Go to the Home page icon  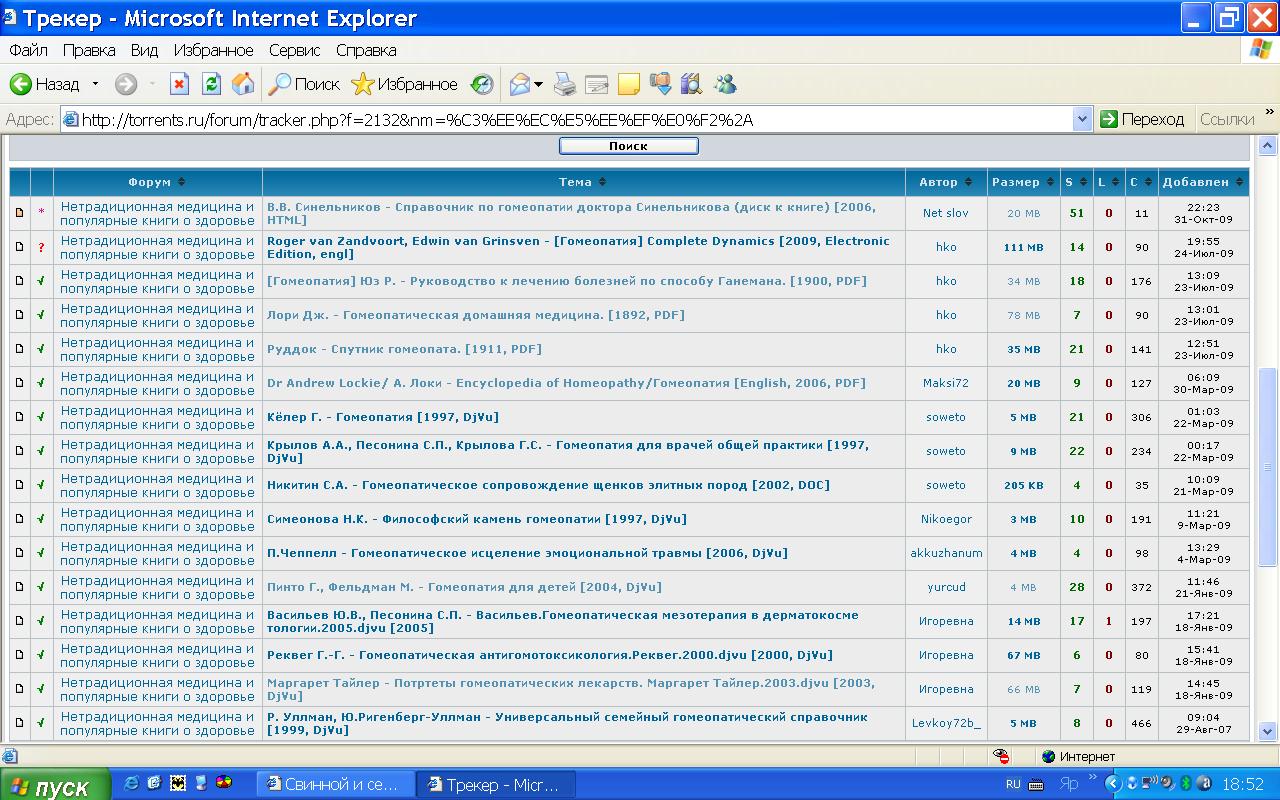243,84
